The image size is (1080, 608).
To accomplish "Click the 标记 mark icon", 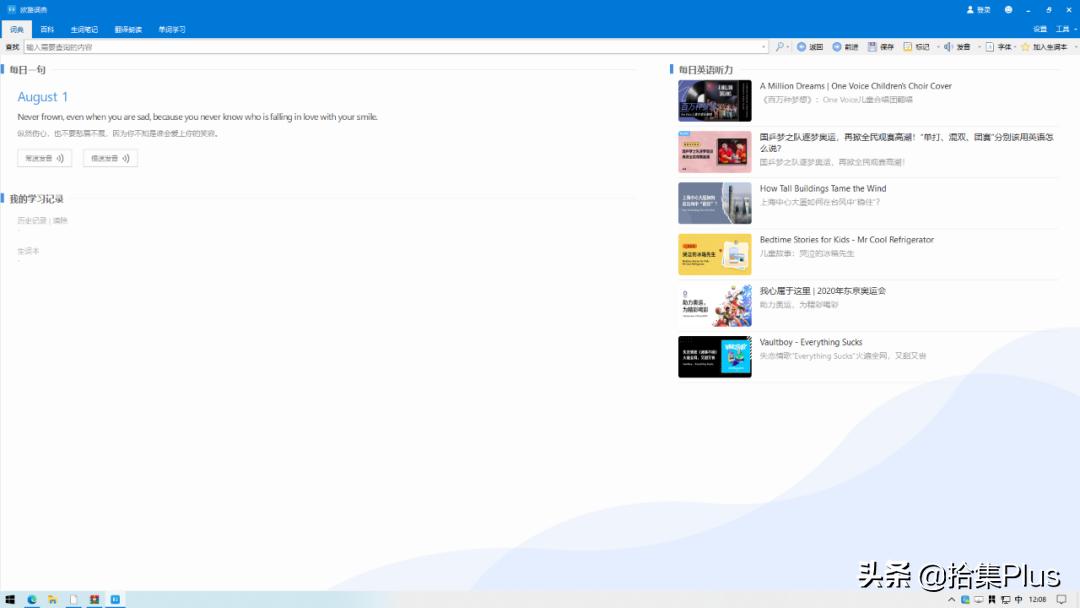I will (908, 47).
